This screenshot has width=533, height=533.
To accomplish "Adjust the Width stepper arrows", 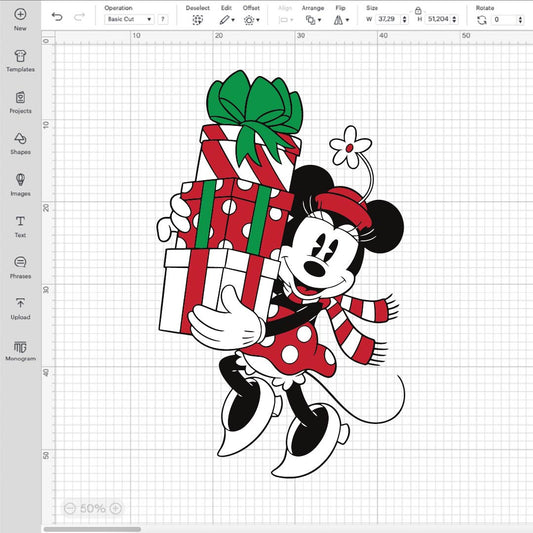I will point(405,19).
